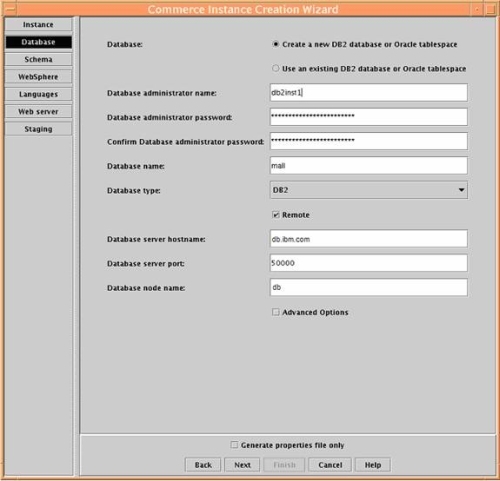Viewport: 500px width, 481px height.
Task: Click the Back button
Action: 203,465
